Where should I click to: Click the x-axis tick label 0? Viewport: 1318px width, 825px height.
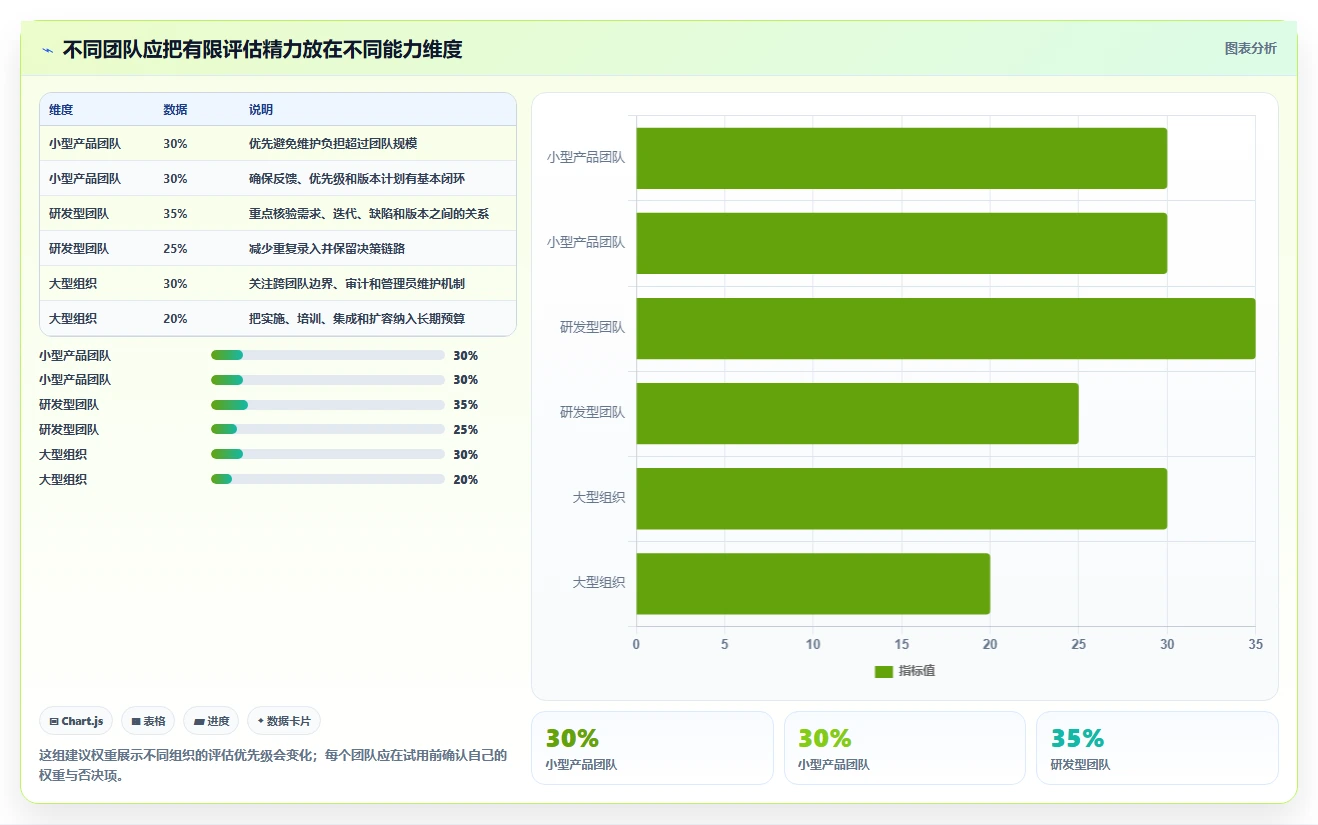point(636,645)
